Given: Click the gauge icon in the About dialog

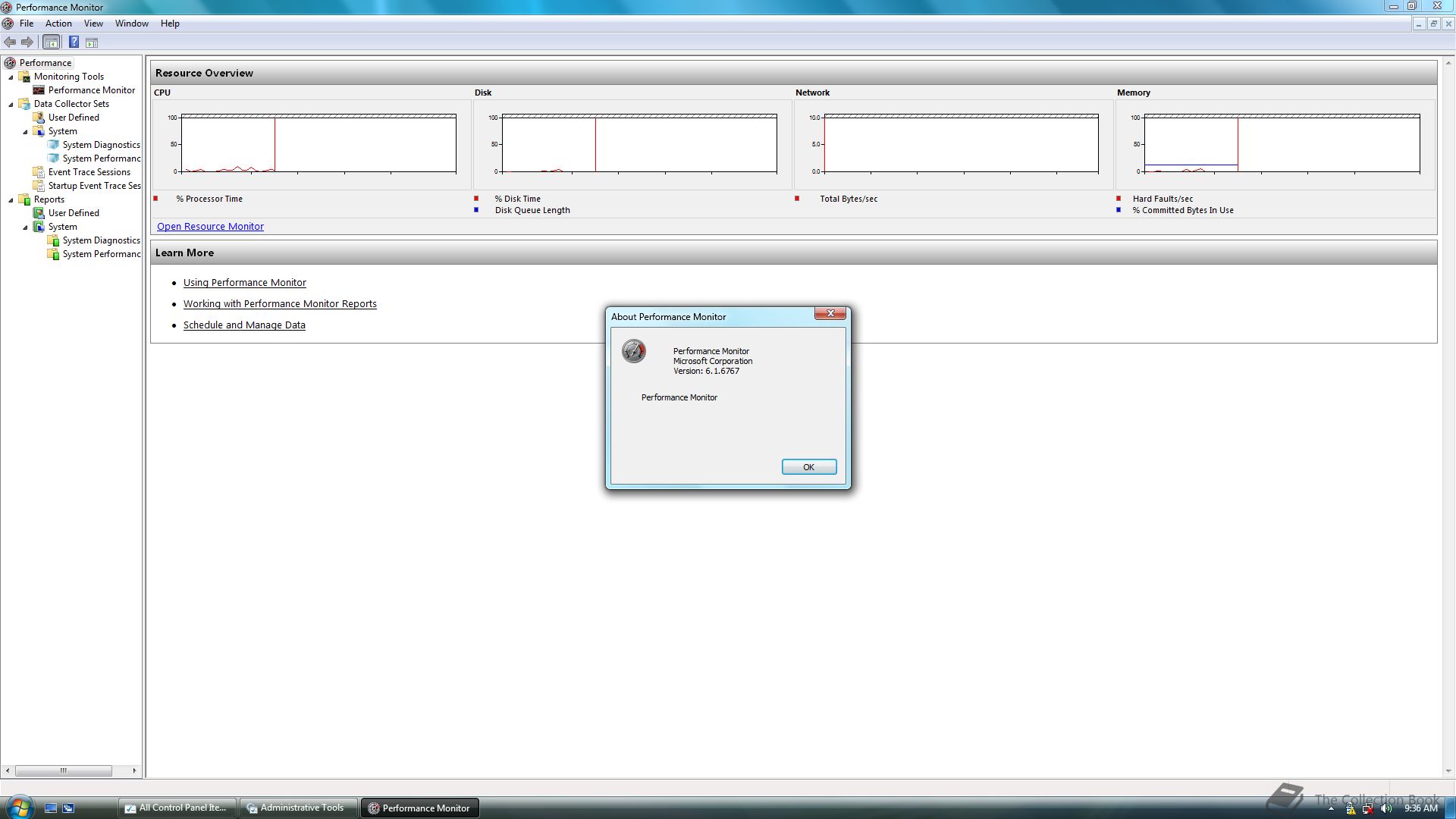Looking at the screenshot, I should [634, 351].
